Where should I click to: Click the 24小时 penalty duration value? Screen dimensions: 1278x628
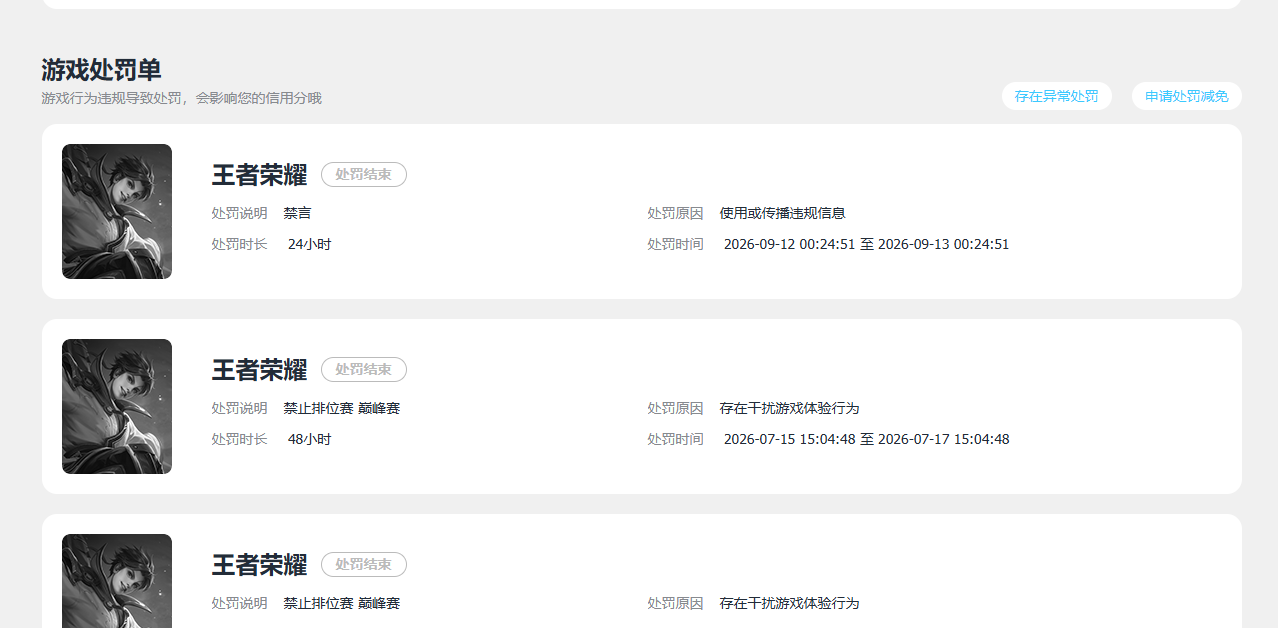[x=309, y=244]
